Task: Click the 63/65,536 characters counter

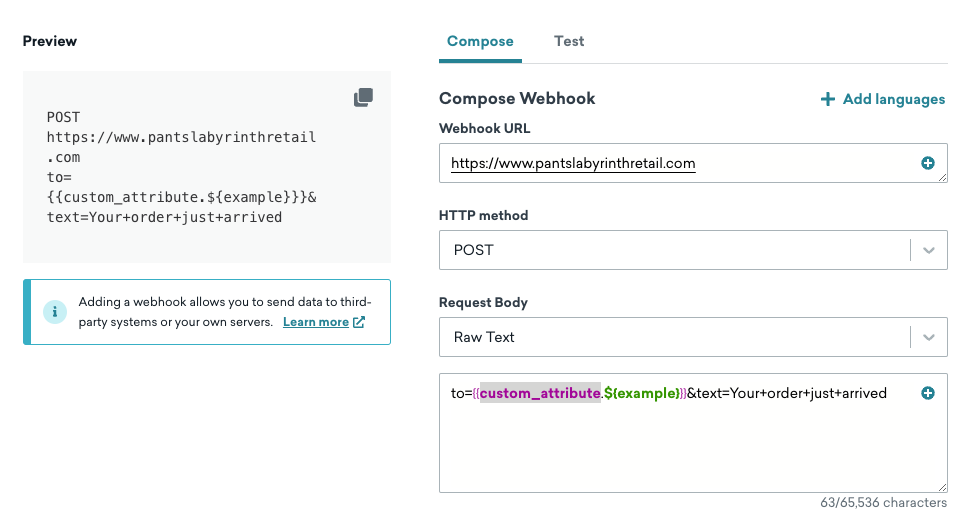Action: [883, 503]
